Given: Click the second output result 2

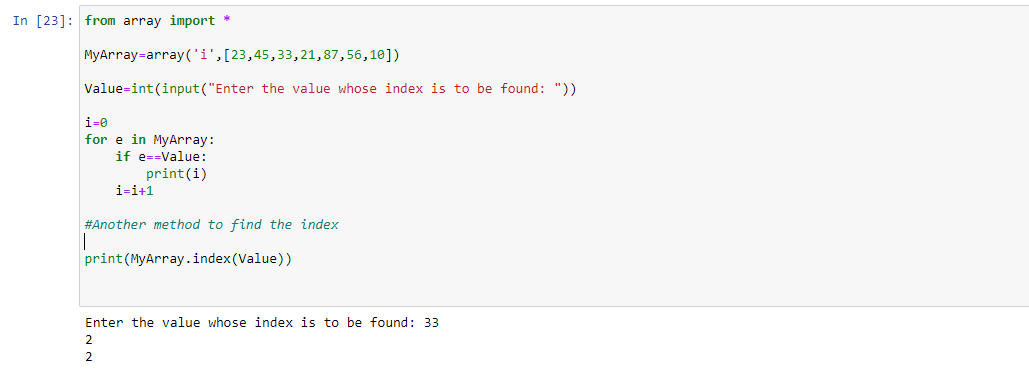Looking at the screenshot, I should [89, 357].
